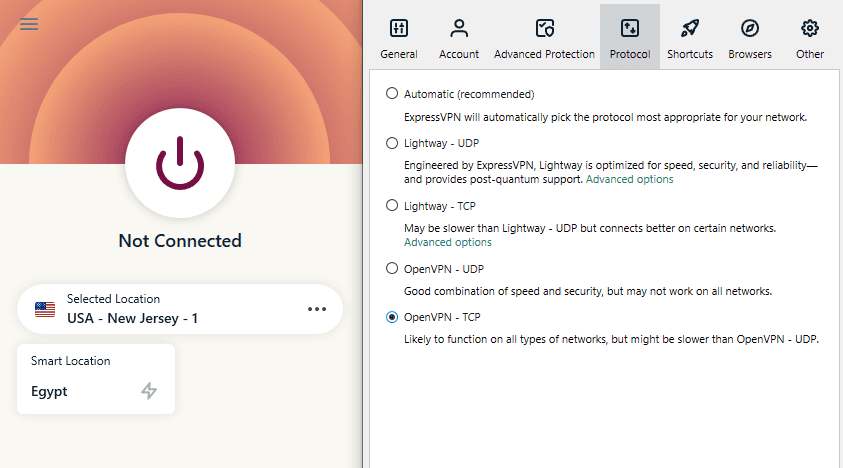Choose the Egypt Smart Location card
843x468 pixels.
[x=96, y=379]
